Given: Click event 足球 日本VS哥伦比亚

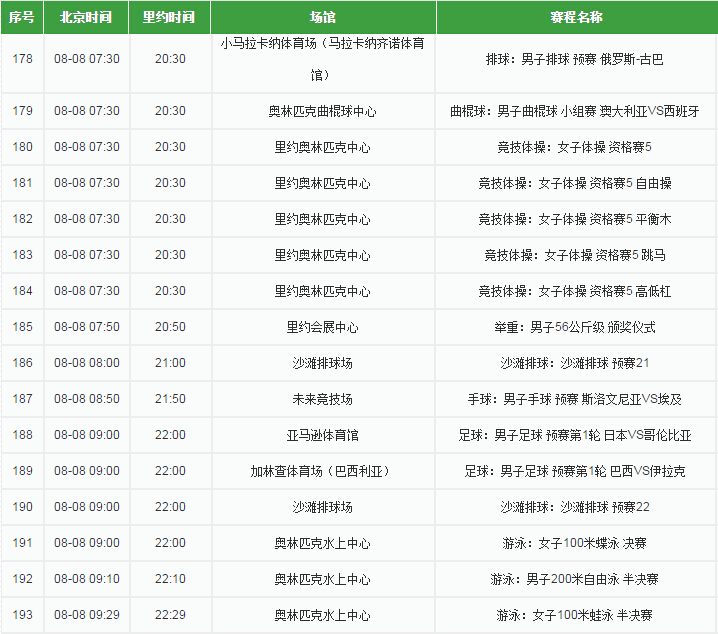Looking at the screenshot, I should coord(575,435).
